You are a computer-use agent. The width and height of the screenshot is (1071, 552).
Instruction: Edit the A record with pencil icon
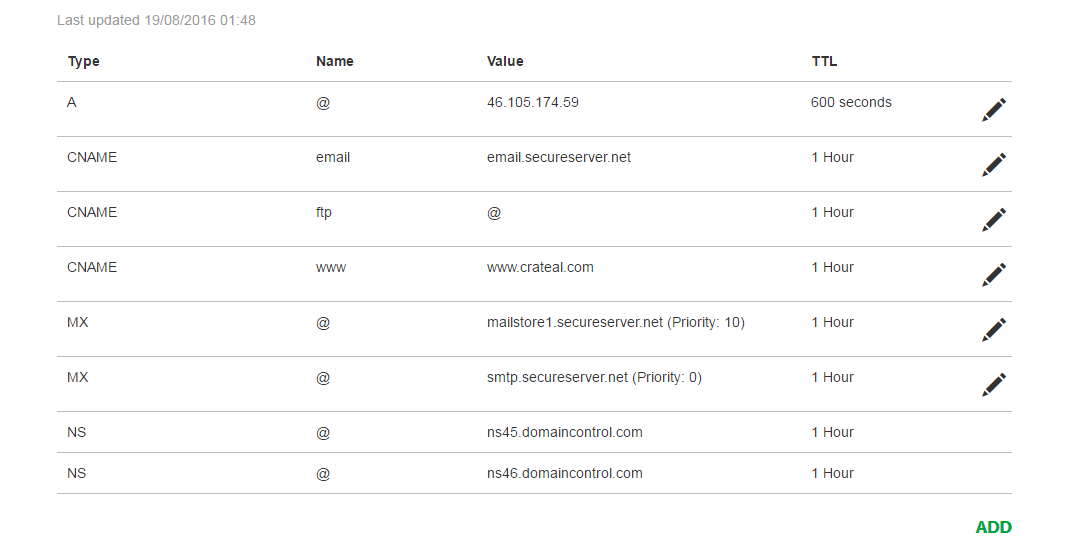994,109
